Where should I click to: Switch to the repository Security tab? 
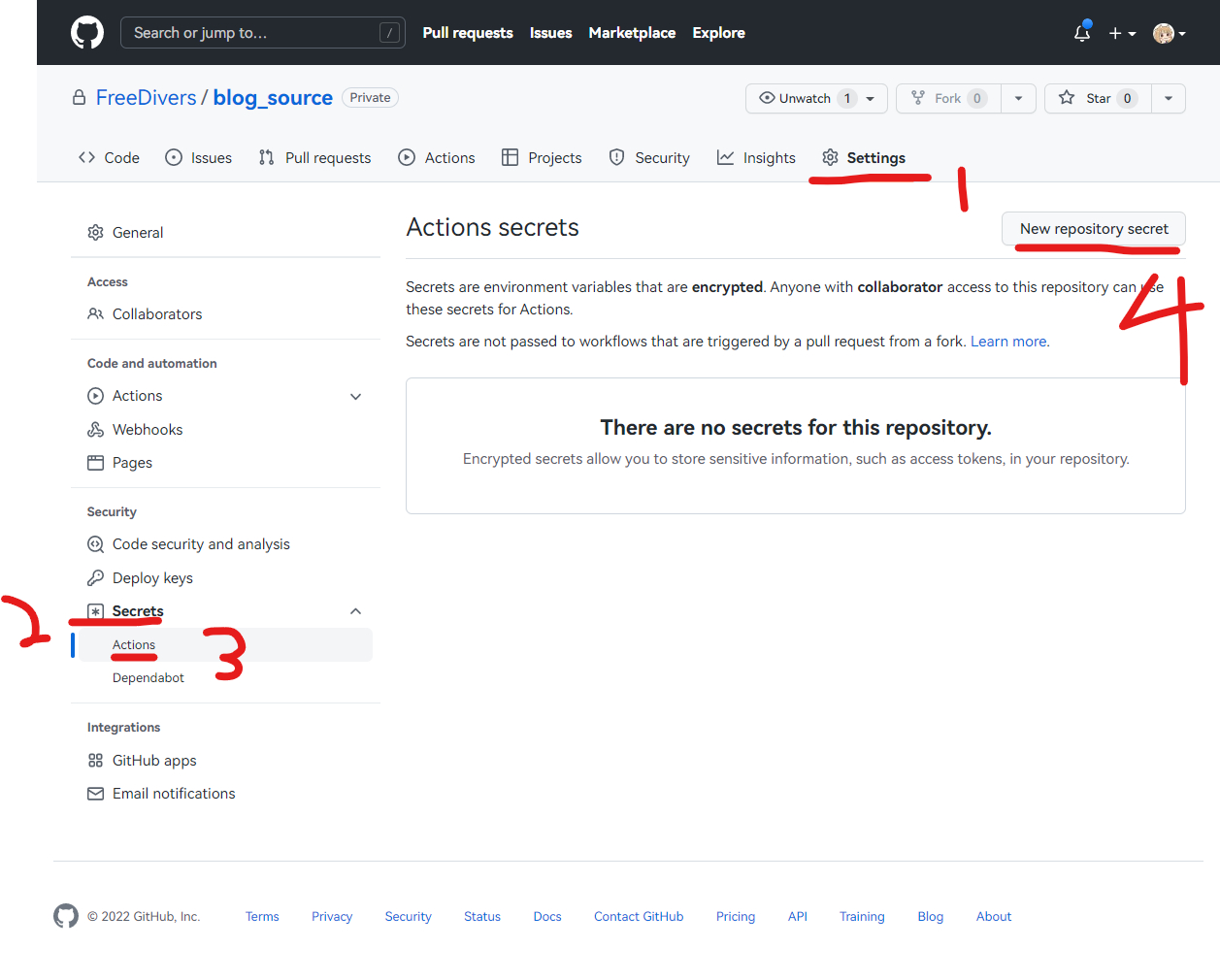point(649,157)
